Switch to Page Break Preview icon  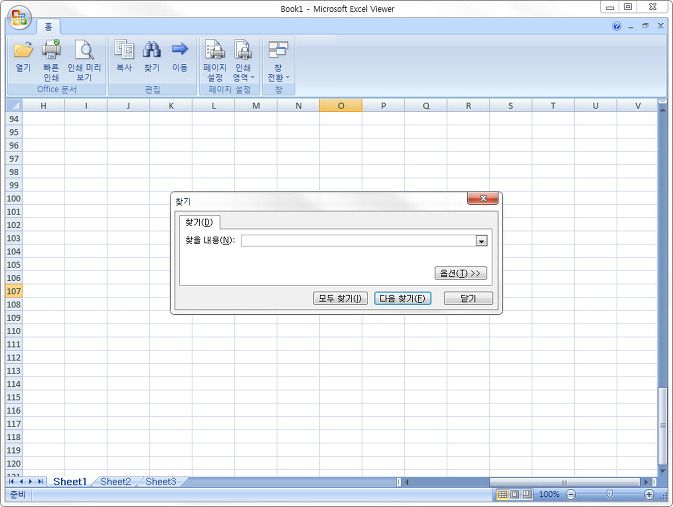(527, 495)
